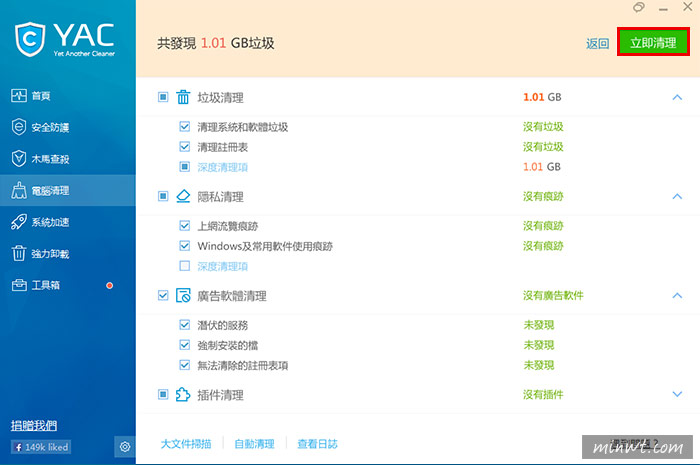Collapse the 廣告軟體清理 section chevron
Screen dimensions: 700x465
[x=677, y=295]
